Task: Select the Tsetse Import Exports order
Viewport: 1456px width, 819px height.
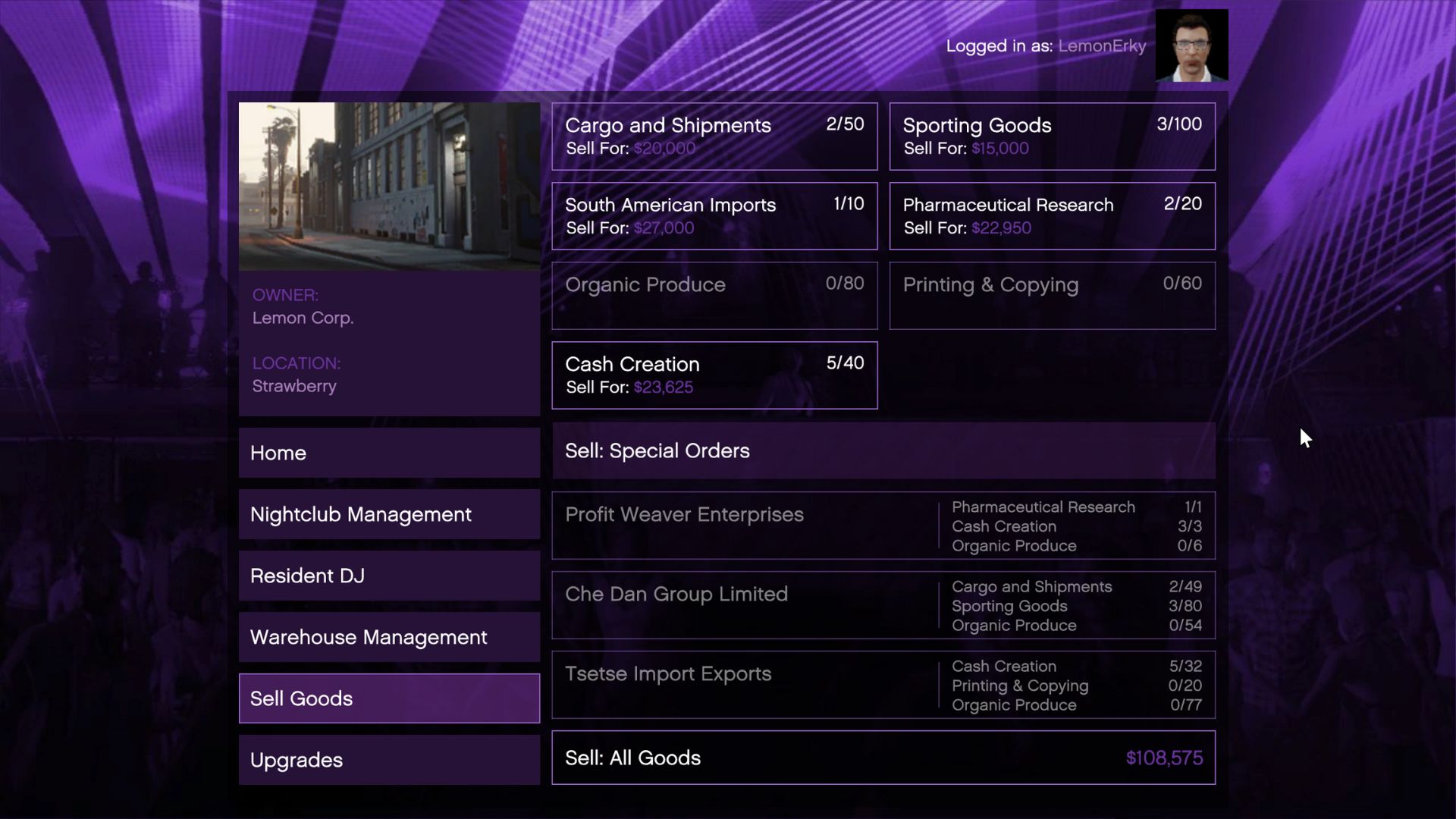Action: click(x=883, y=685)
